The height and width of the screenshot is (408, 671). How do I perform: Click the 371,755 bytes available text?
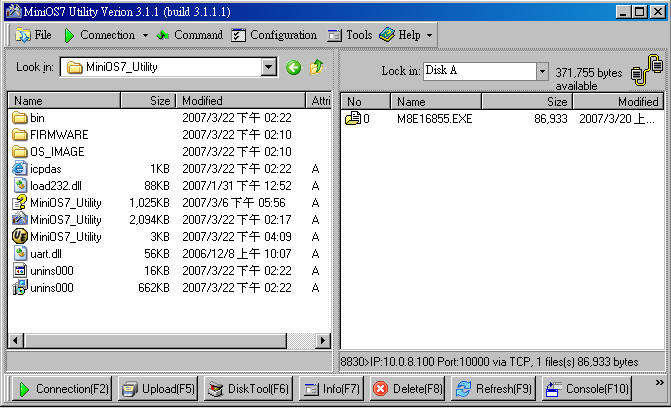pyautogui.click(x=588, y=79)
